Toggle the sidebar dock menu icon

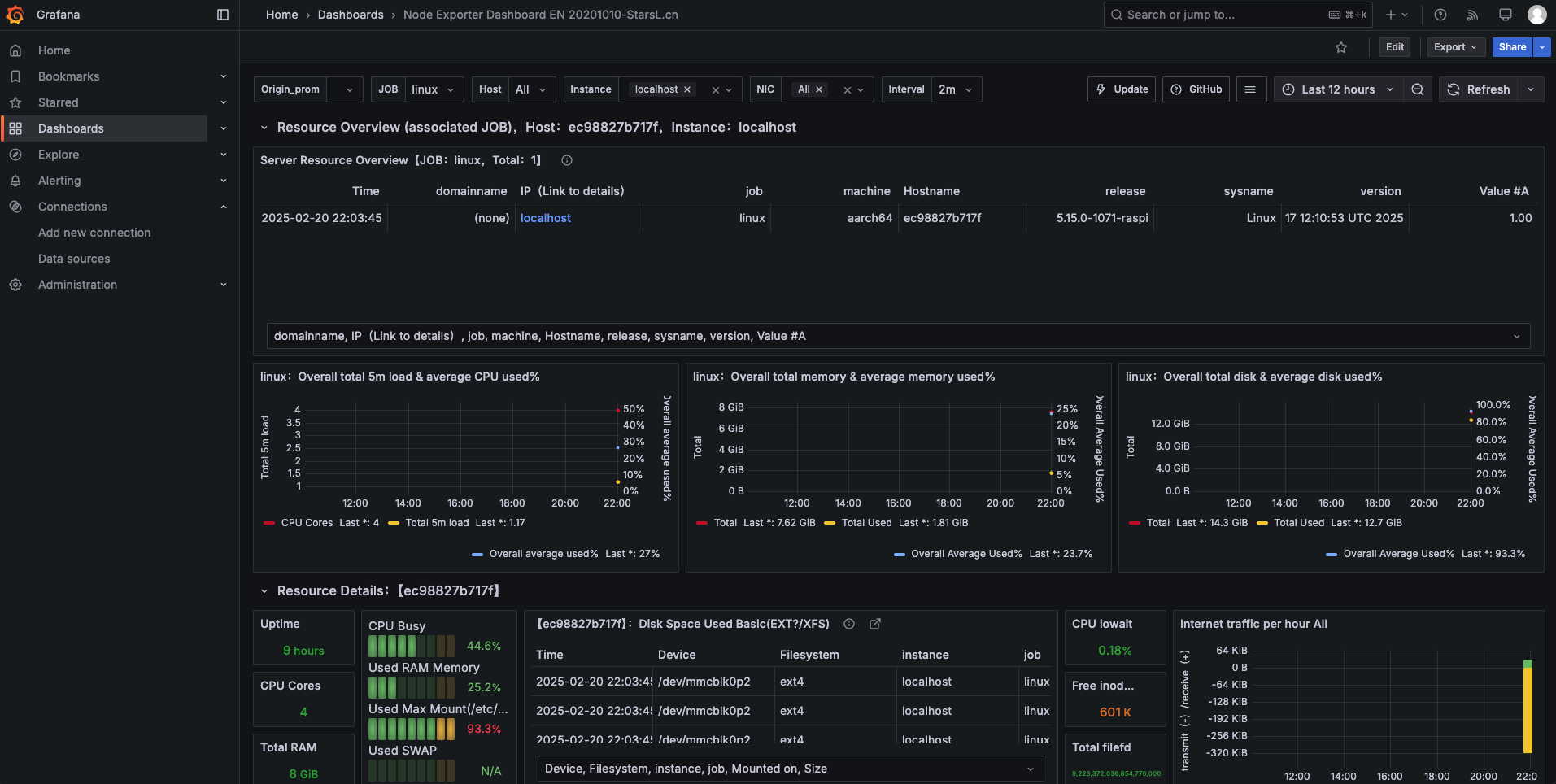(223, 15)
